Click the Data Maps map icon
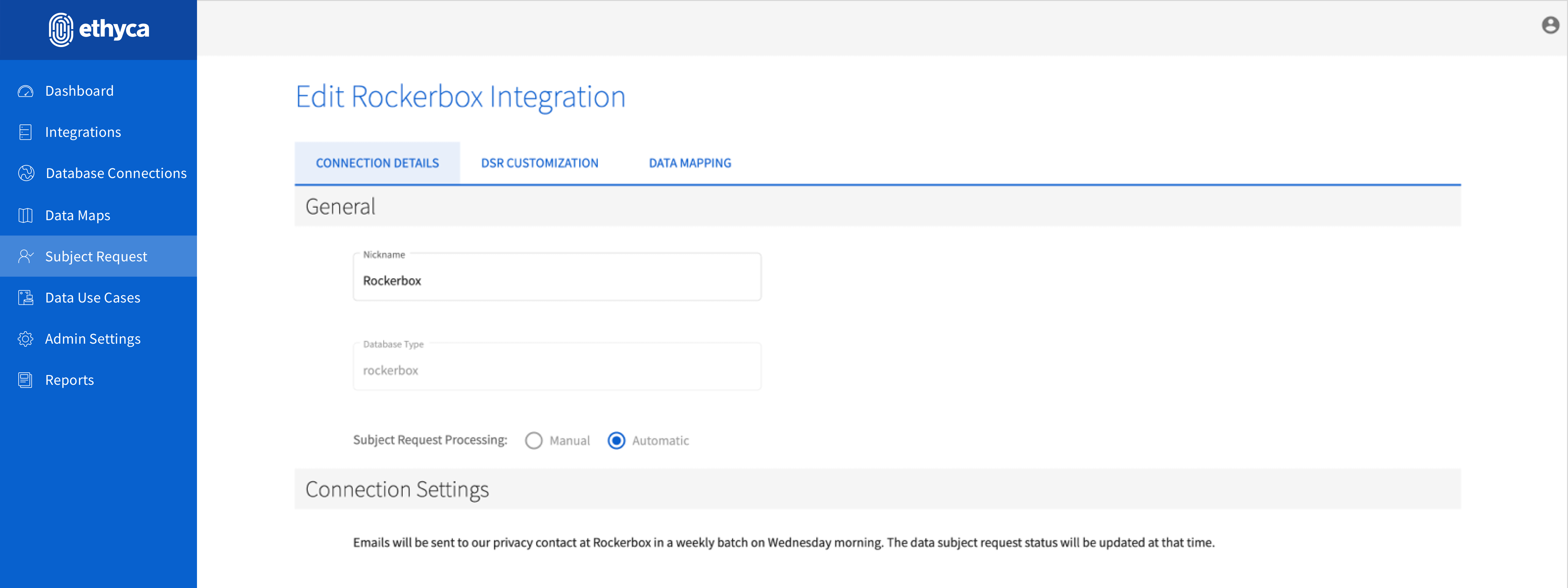The width and height of the screenshot is (1568, 588). 25,216
